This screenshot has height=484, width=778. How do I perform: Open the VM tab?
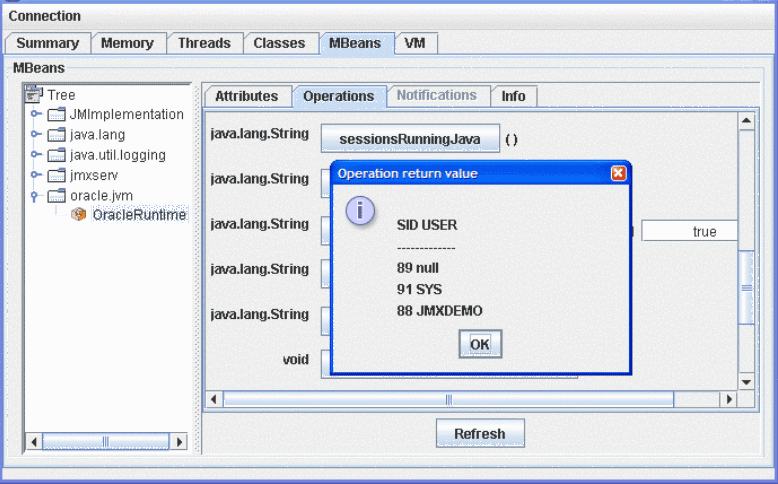415,43
